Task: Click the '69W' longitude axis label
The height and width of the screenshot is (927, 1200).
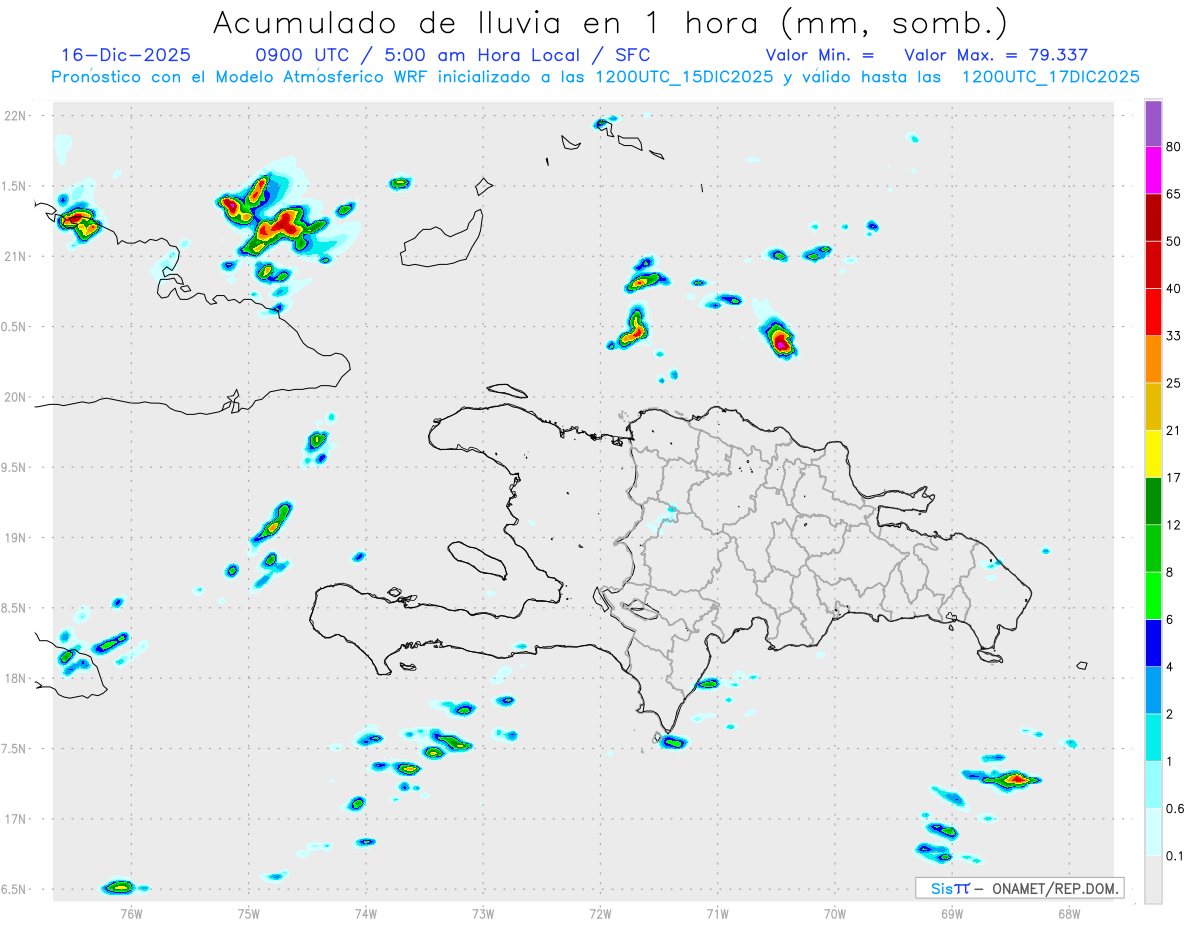Action: click(952, 913)
